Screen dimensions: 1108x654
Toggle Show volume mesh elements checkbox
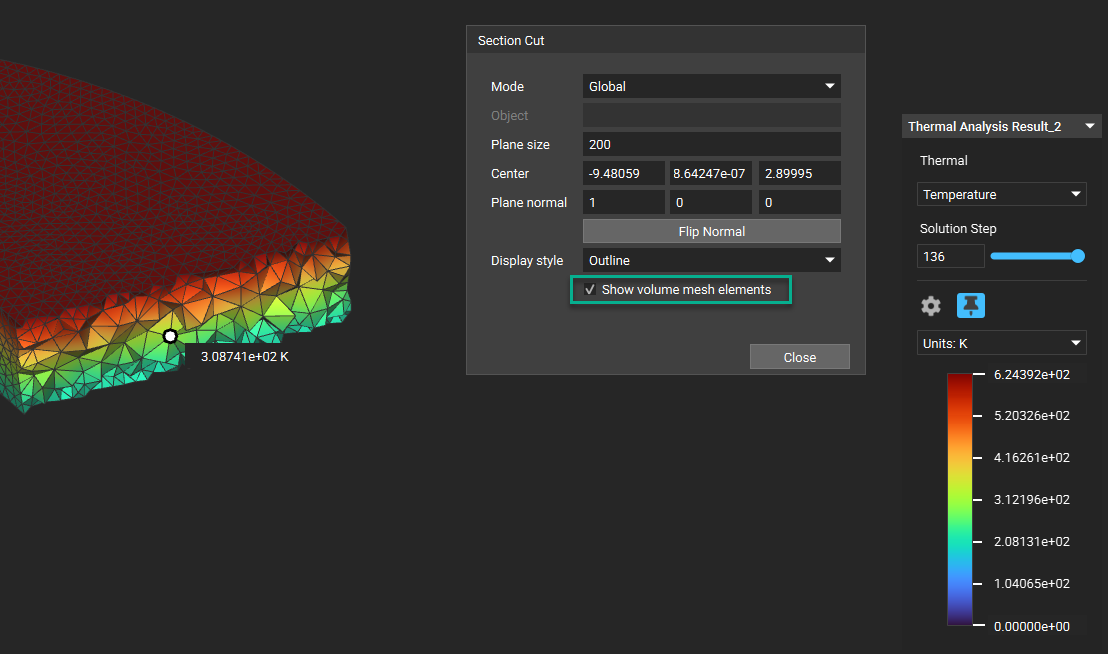coord(590,290)
